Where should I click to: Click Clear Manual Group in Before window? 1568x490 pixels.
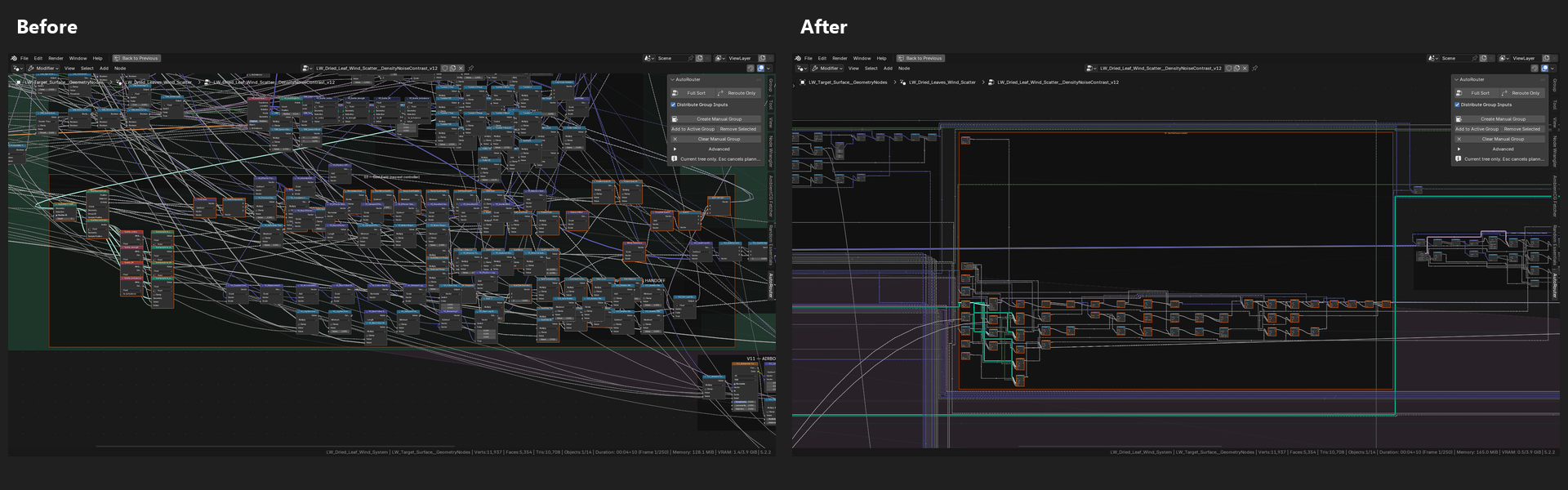click(715, 139)
